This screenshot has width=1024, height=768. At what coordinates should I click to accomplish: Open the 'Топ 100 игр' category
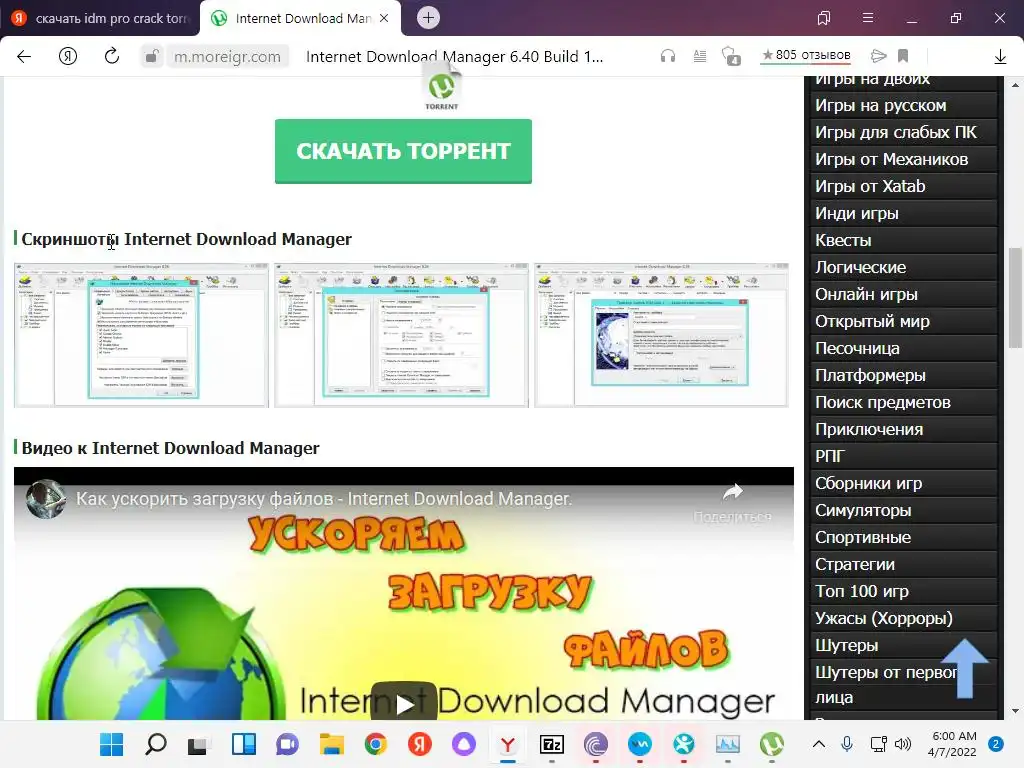click(903, 591)
